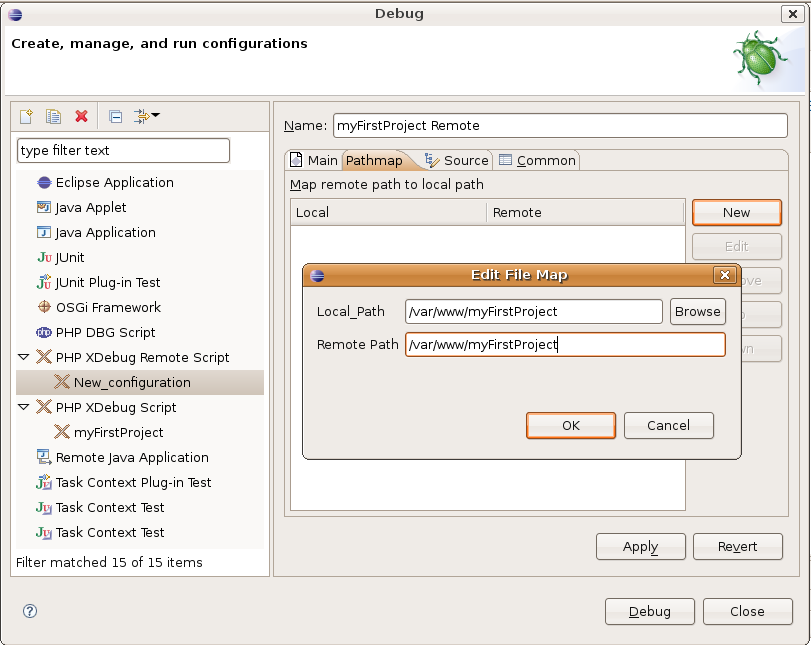The width and height of the screenshot is (811, 645).
Task: Click the red delete configuration icon
Action: 82,117
